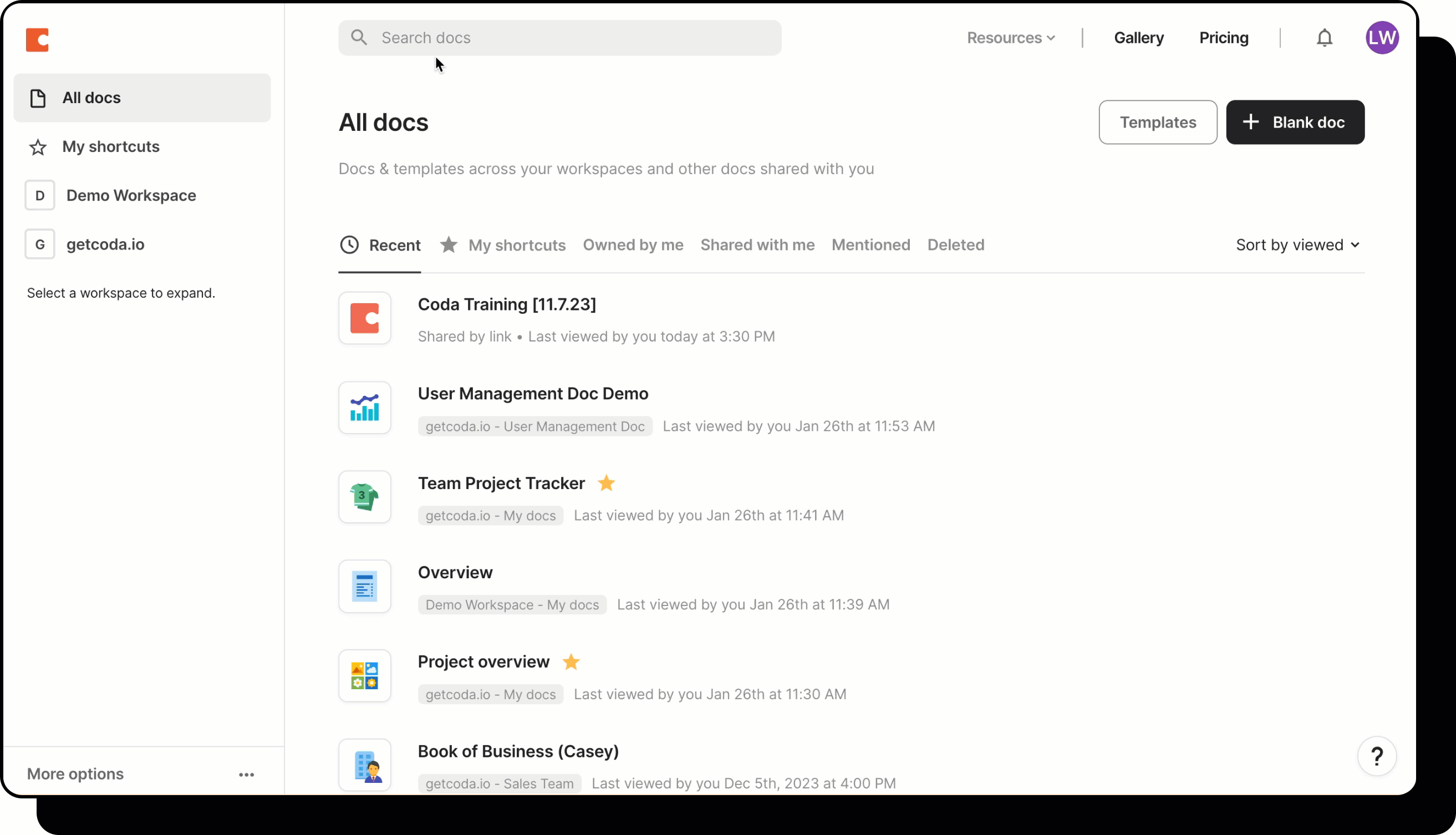Open the More options ellipsis menu
This screenshot has height=835, width=1456.
click(246, 774)
